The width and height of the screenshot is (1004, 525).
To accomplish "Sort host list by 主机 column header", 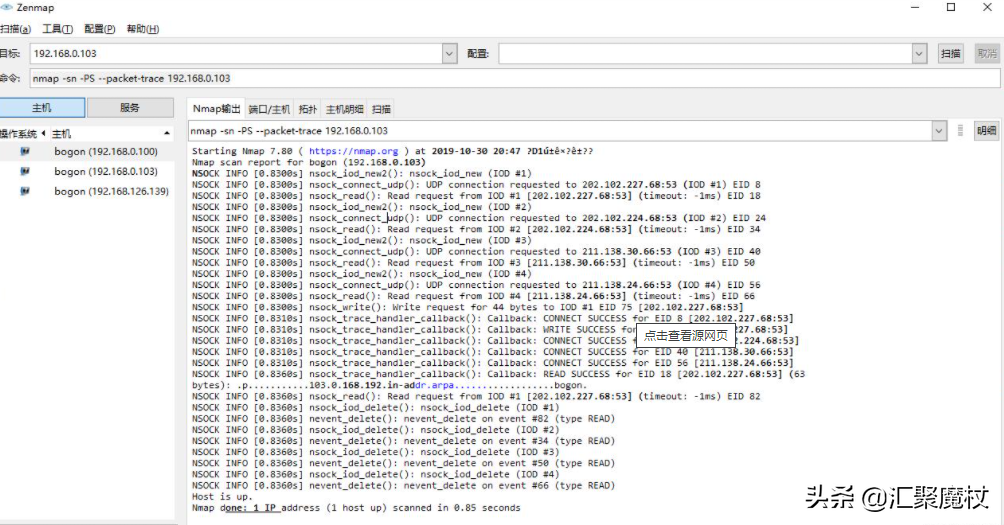I will (x=110, y=134).
